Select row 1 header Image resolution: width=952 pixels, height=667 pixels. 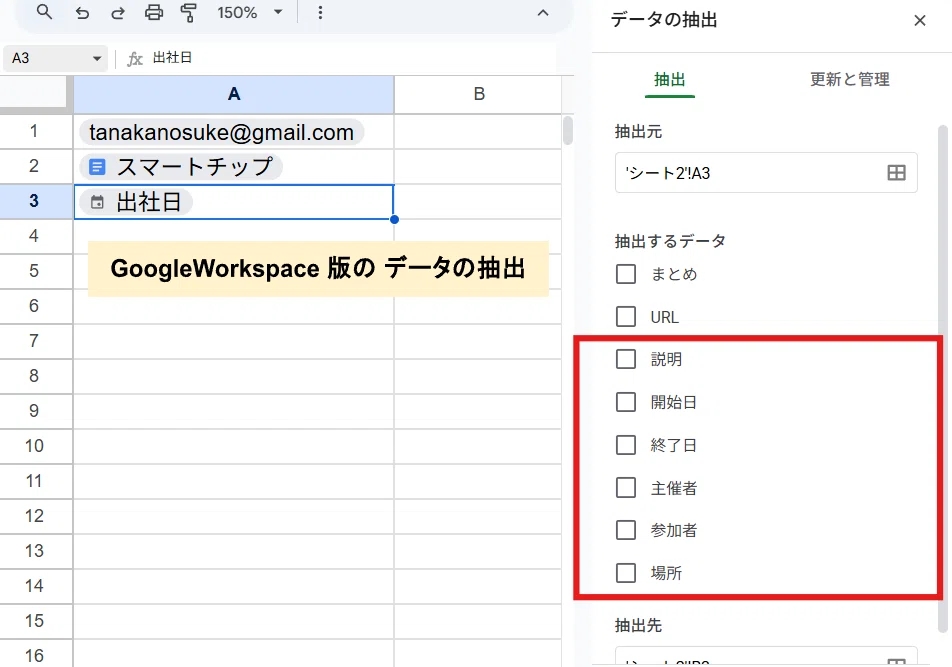(34, 131)
